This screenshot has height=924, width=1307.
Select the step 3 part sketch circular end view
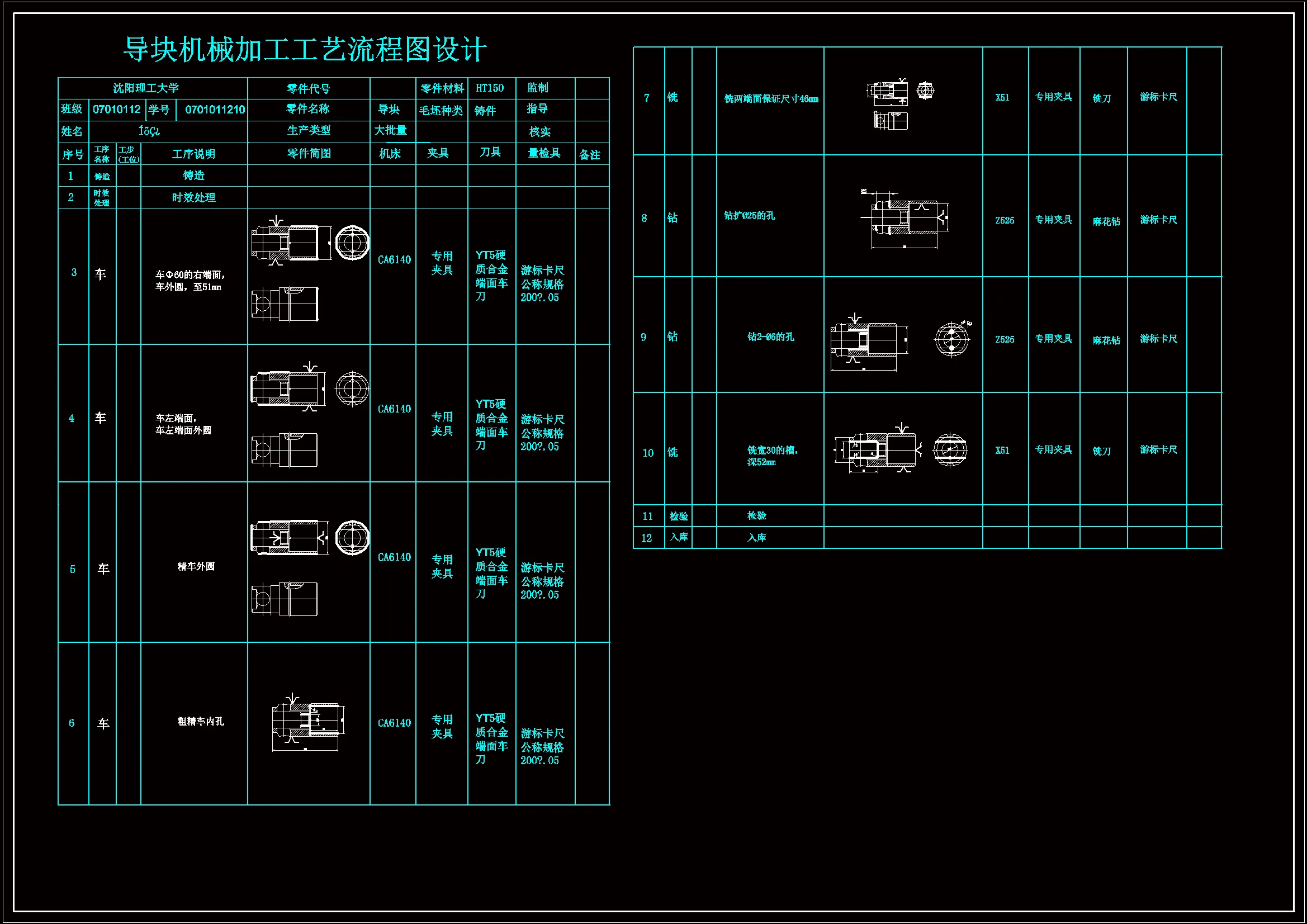pos(352,243)
